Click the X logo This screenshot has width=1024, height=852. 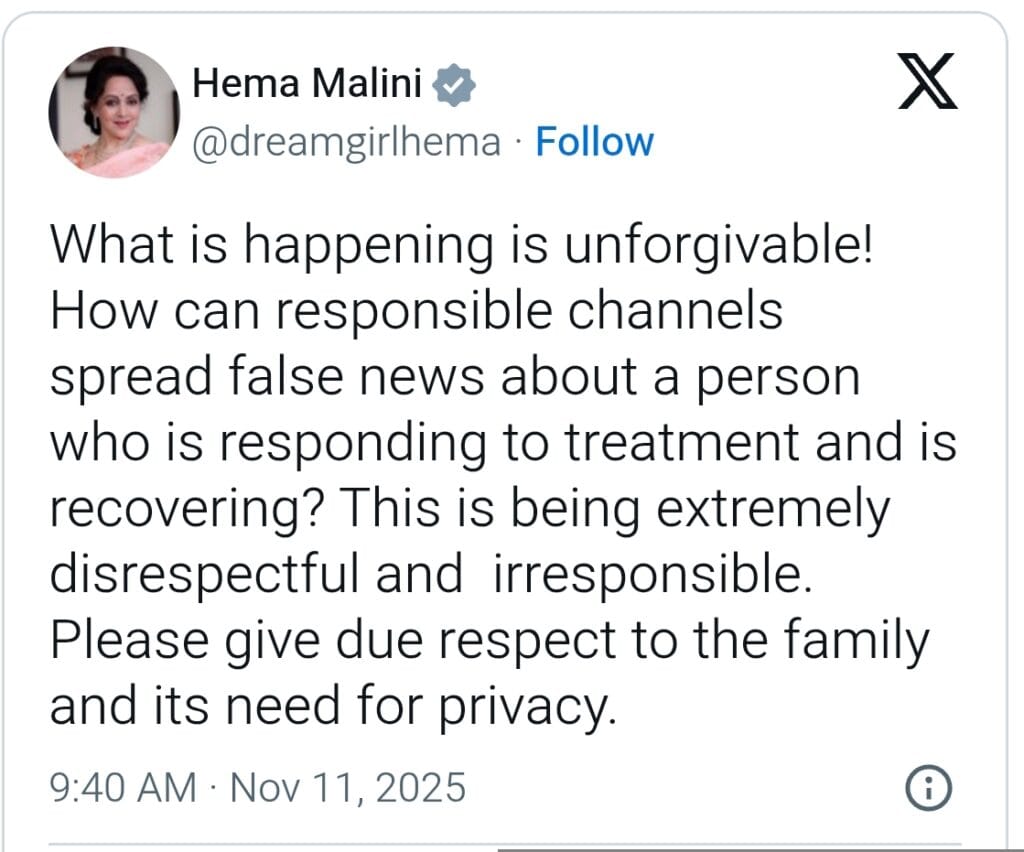pyautogui.click(x=925, y=82)
